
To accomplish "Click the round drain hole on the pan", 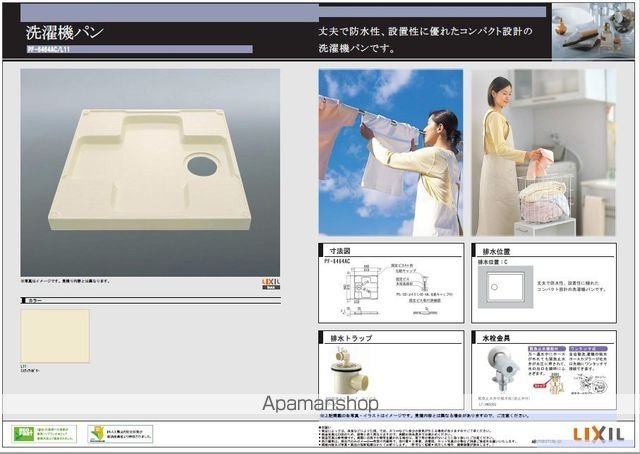I will click(x=202, y=165).
